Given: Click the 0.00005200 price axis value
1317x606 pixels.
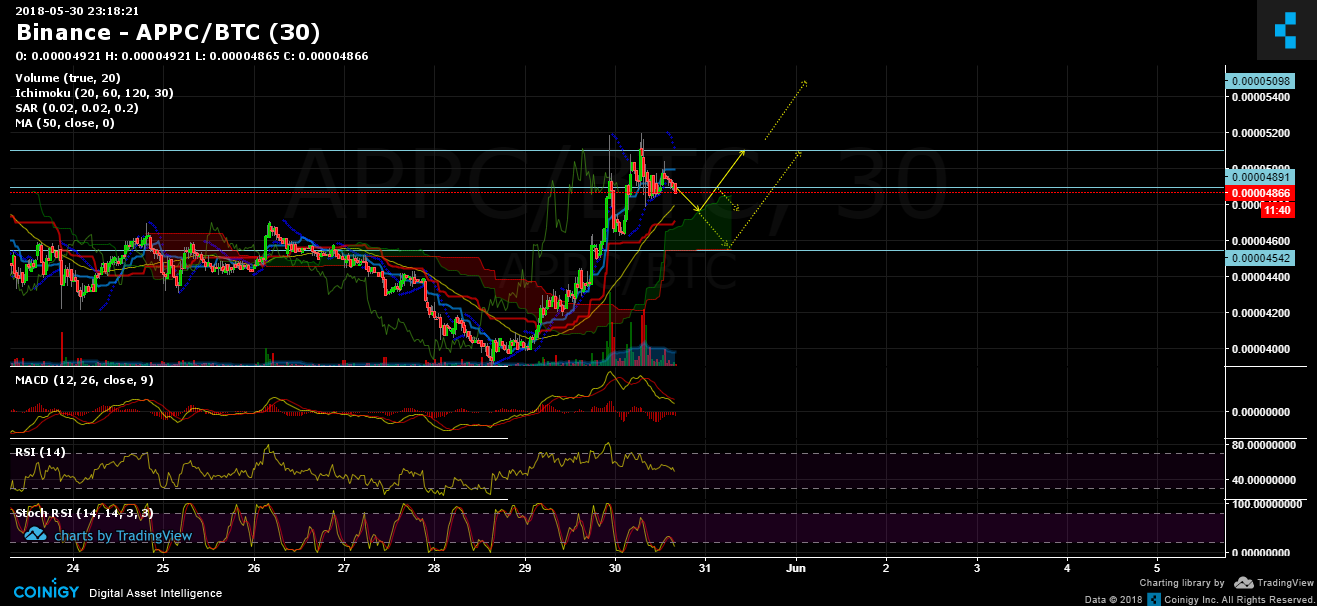Looking at the screenshot, I should pyautogui.click(x=1263, y=133).
